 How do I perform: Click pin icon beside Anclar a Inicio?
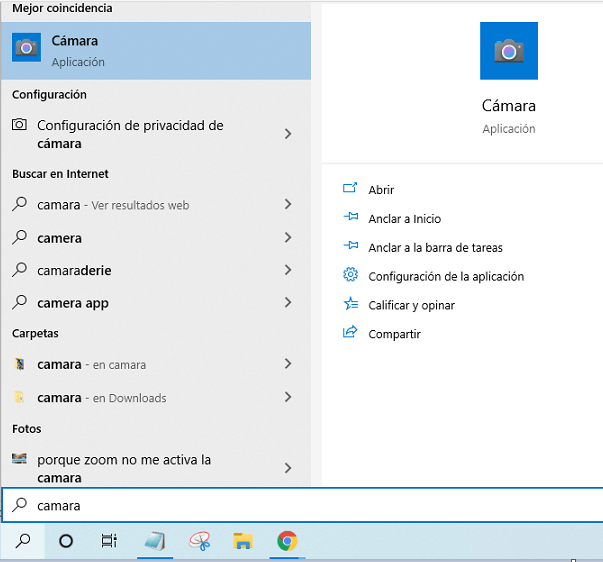[350, 217]
